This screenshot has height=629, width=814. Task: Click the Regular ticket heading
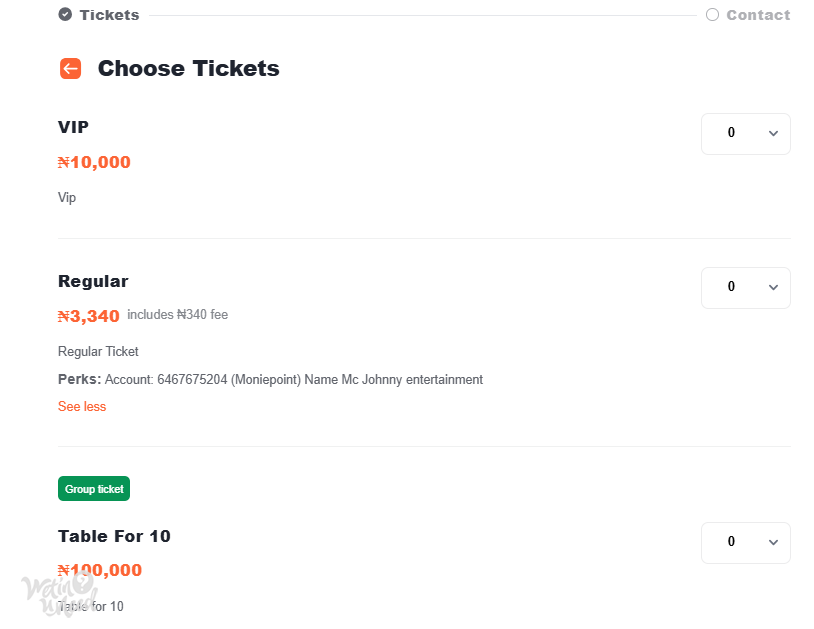tap(93, 281)
